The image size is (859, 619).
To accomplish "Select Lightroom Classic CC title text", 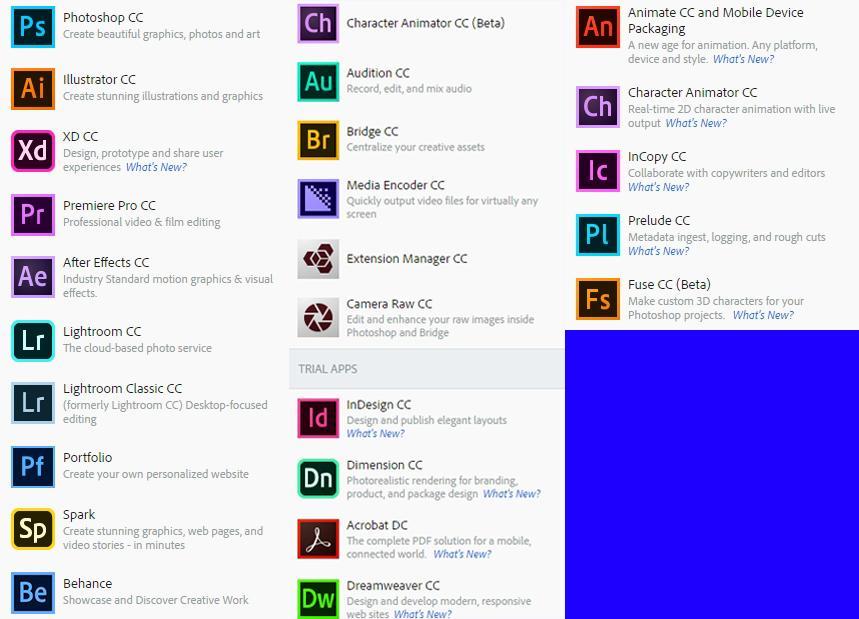I will pyautogui.click(x=123, y=388).
